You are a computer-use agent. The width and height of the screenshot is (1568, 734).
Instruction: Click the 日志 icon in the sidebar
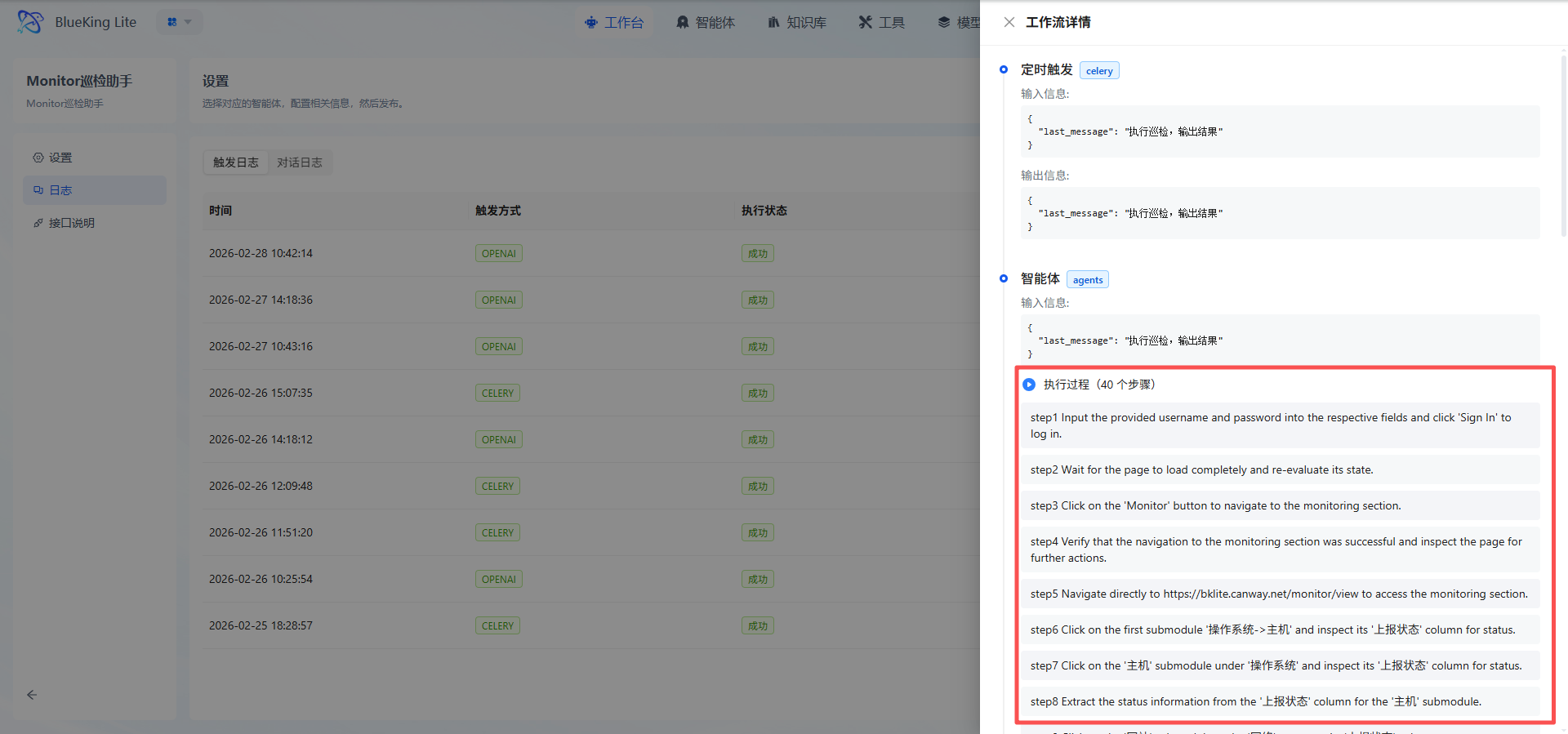tap(38, 190)
